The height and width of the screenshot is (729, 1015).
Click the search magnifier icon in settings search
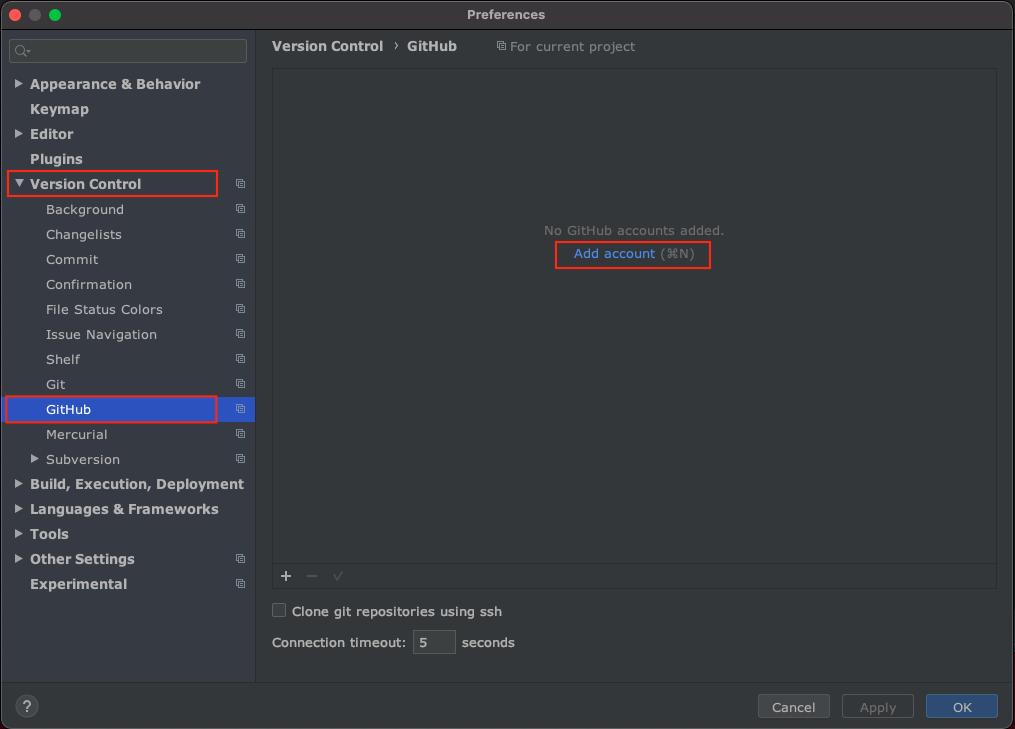(x=22, y=51)
